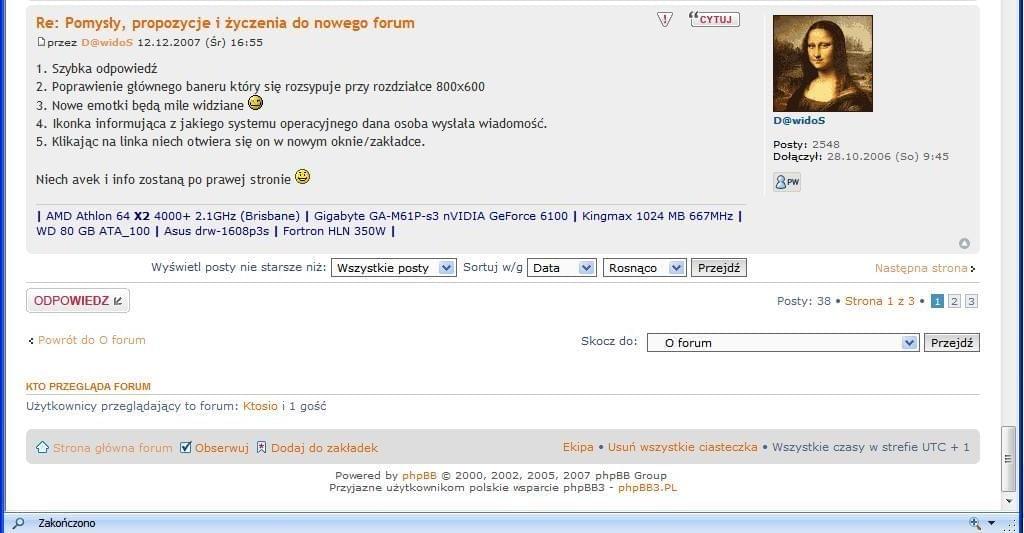Open phpBB link in footer

pyautogui.click(x=419, y=476)
